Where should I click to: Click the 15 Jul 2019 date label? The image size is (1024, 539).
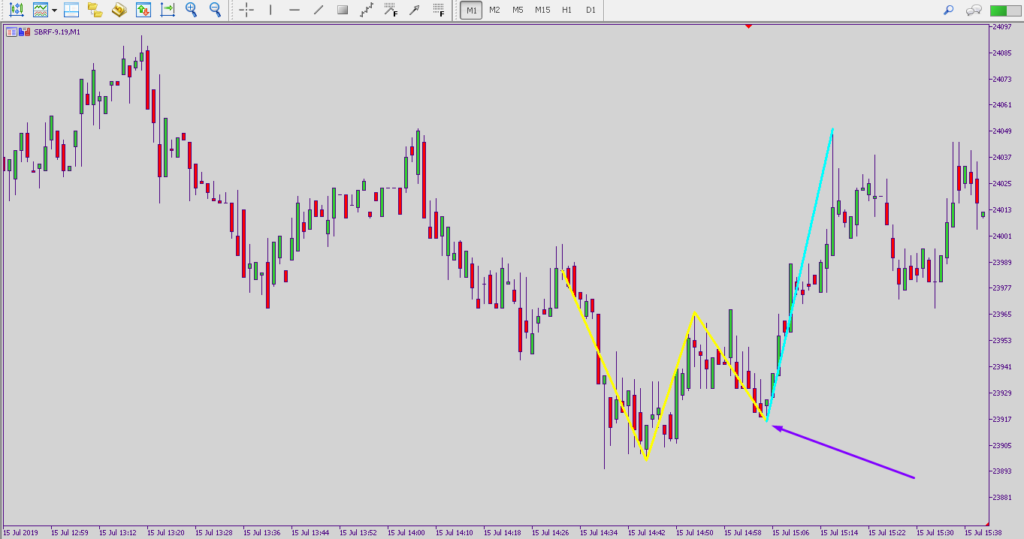(22, 533)
